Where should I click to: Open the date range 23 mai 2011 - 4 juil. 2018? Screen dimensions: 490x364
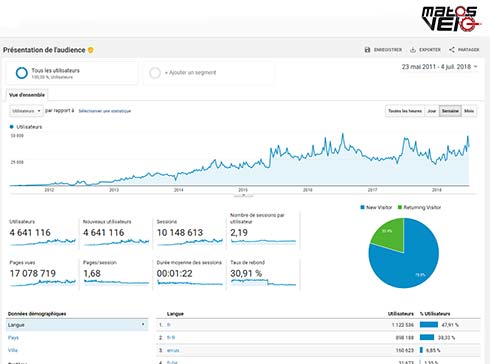click(439, 67)
